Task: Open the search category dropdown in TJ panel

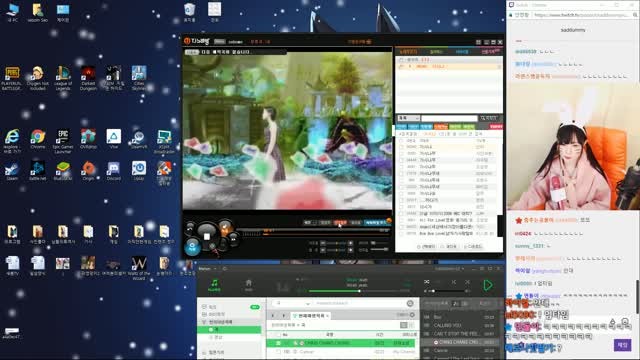Action: 409,118
